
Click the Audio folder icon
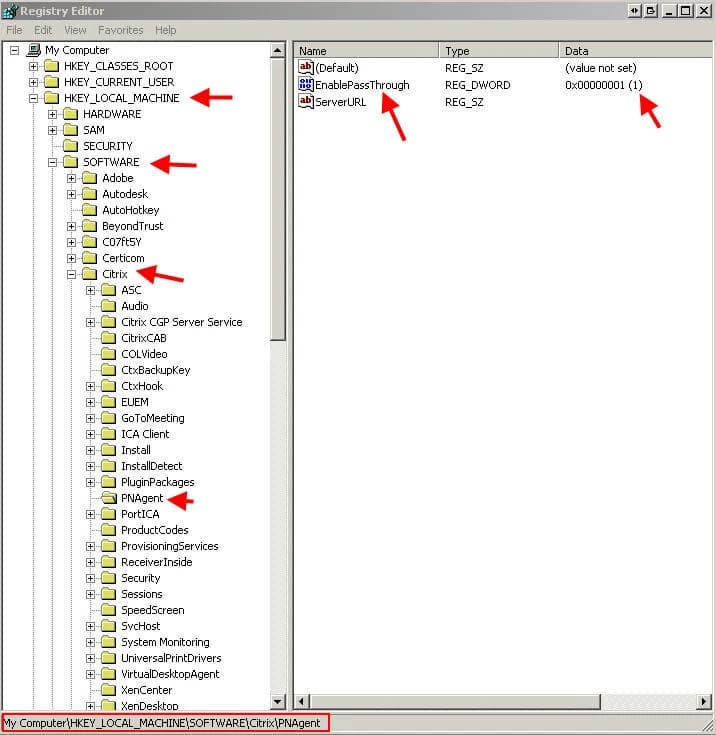109,306
